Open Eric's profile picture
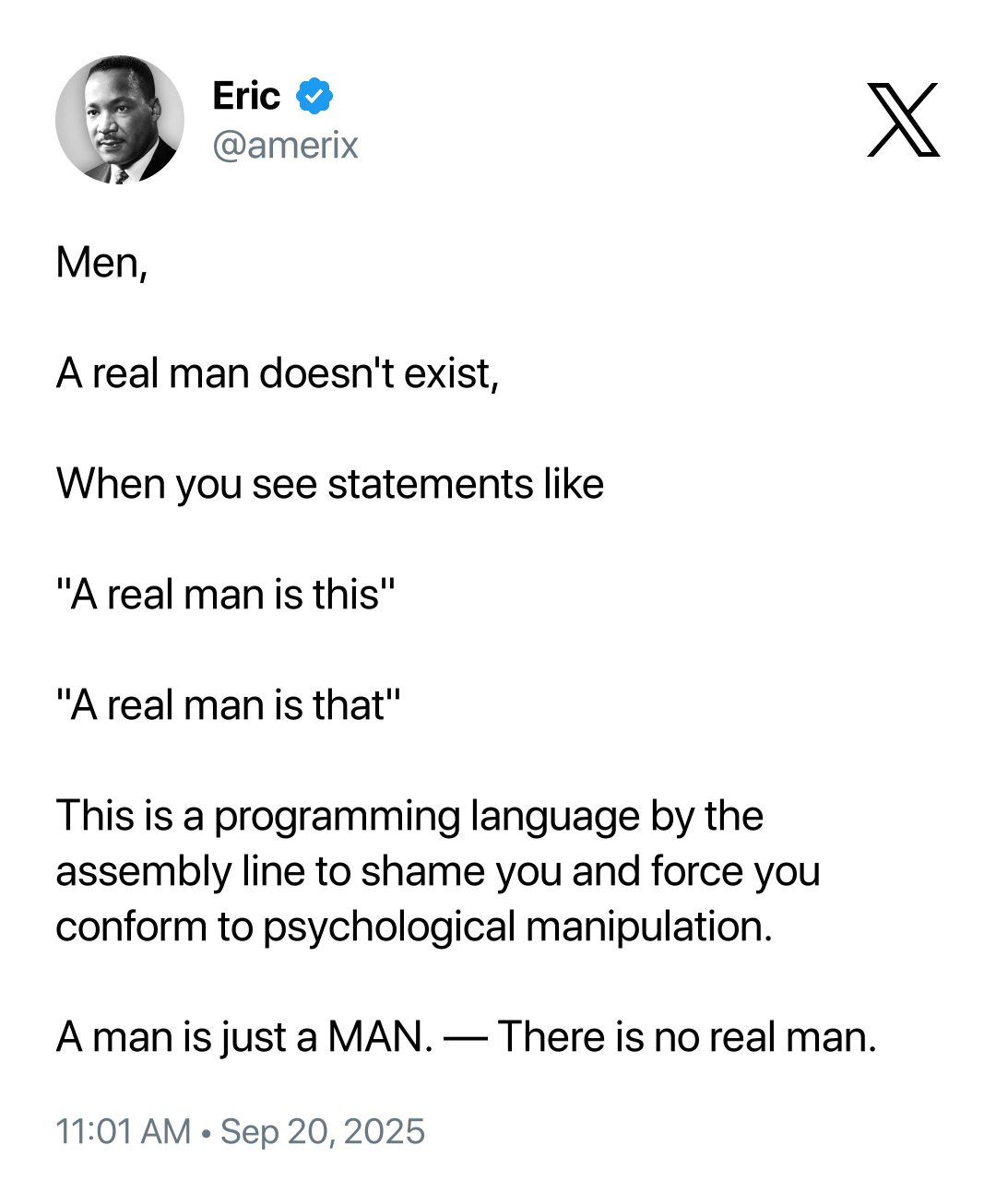This screenshot has width=996, height=1204. [120, 120]
